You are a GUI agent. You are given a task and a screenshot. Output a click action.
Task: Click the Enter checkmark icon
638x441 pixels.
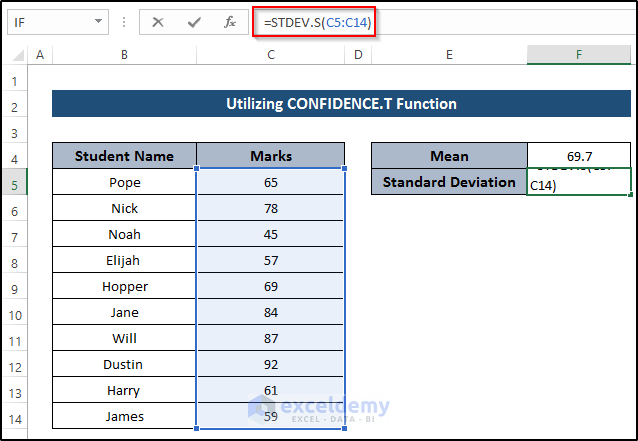click(194, 22)
